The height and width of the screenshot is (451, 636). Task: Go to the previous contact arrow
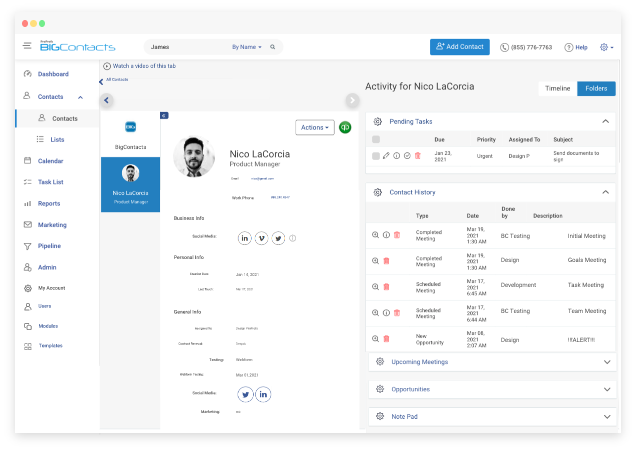point(106,100)
